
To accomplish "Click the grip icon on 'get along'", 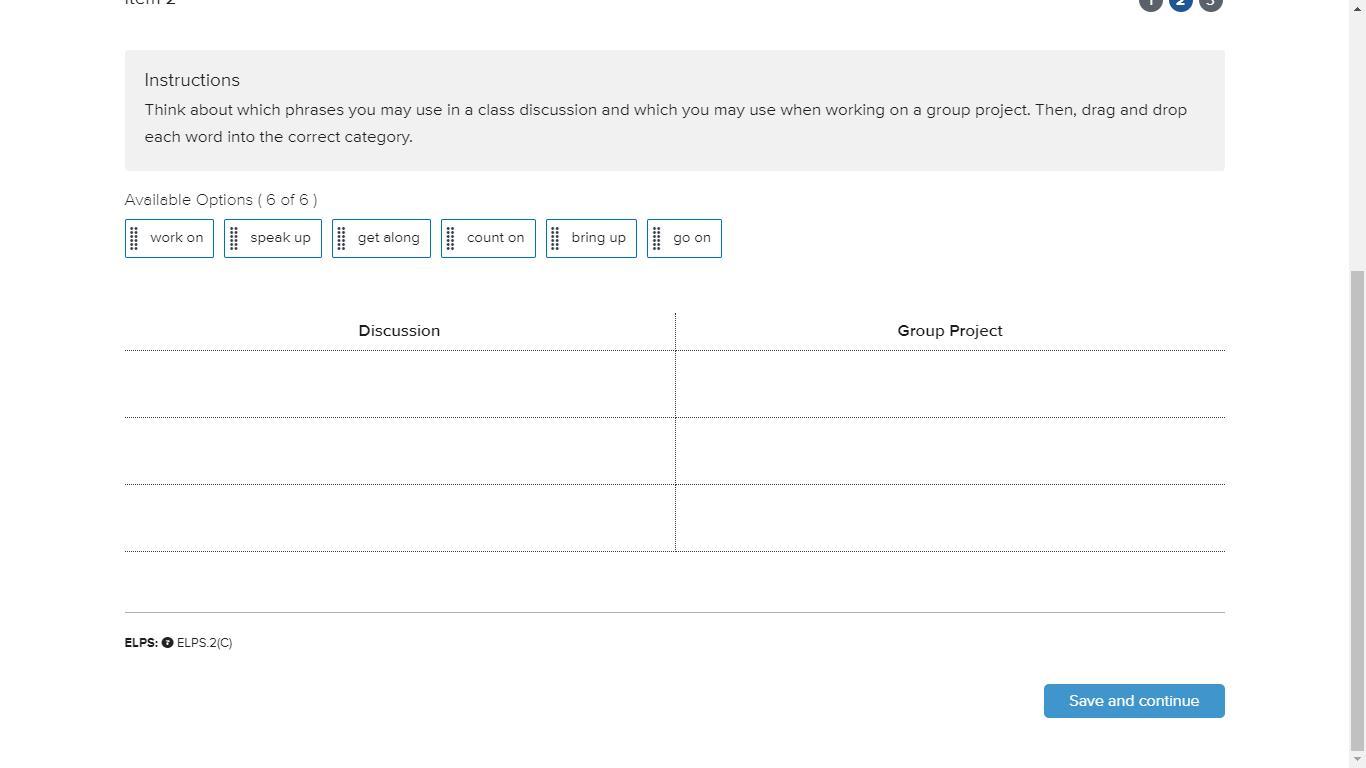I will click(342, 239).
